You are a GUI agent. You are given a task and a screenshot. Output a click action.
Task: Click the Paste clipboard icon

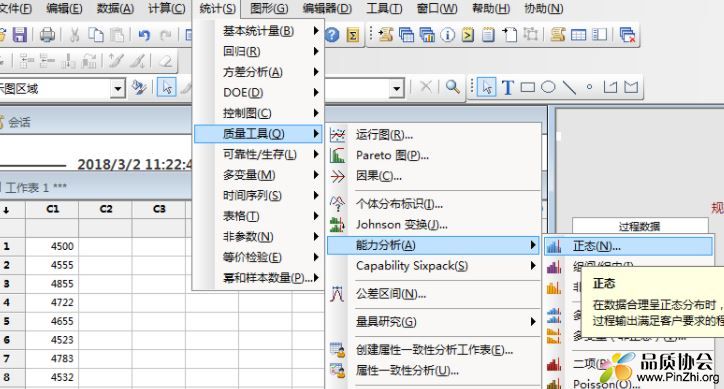[117, 35]
